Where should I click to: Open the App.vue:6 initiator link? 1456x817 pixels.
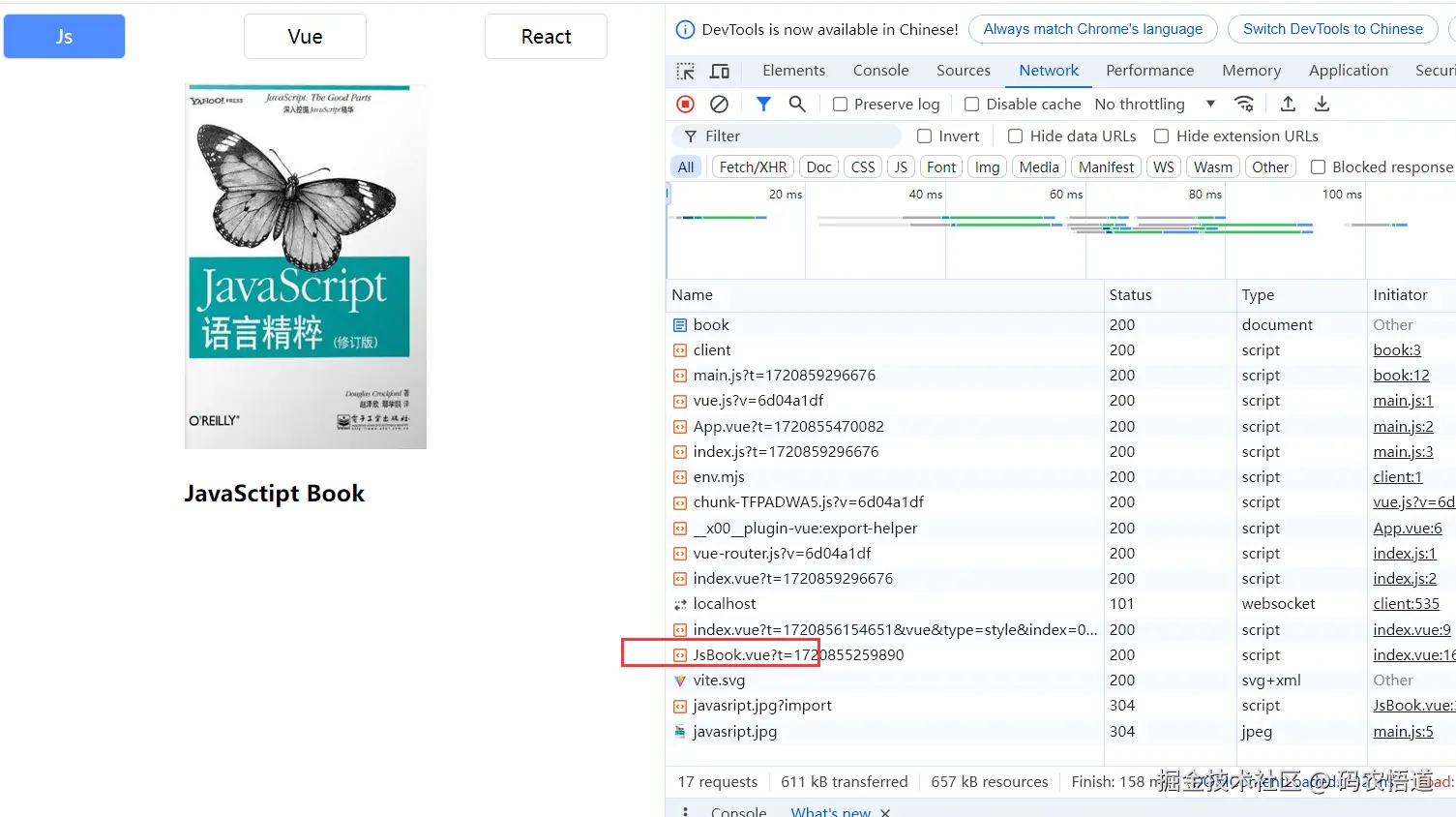coord(1408,529)
